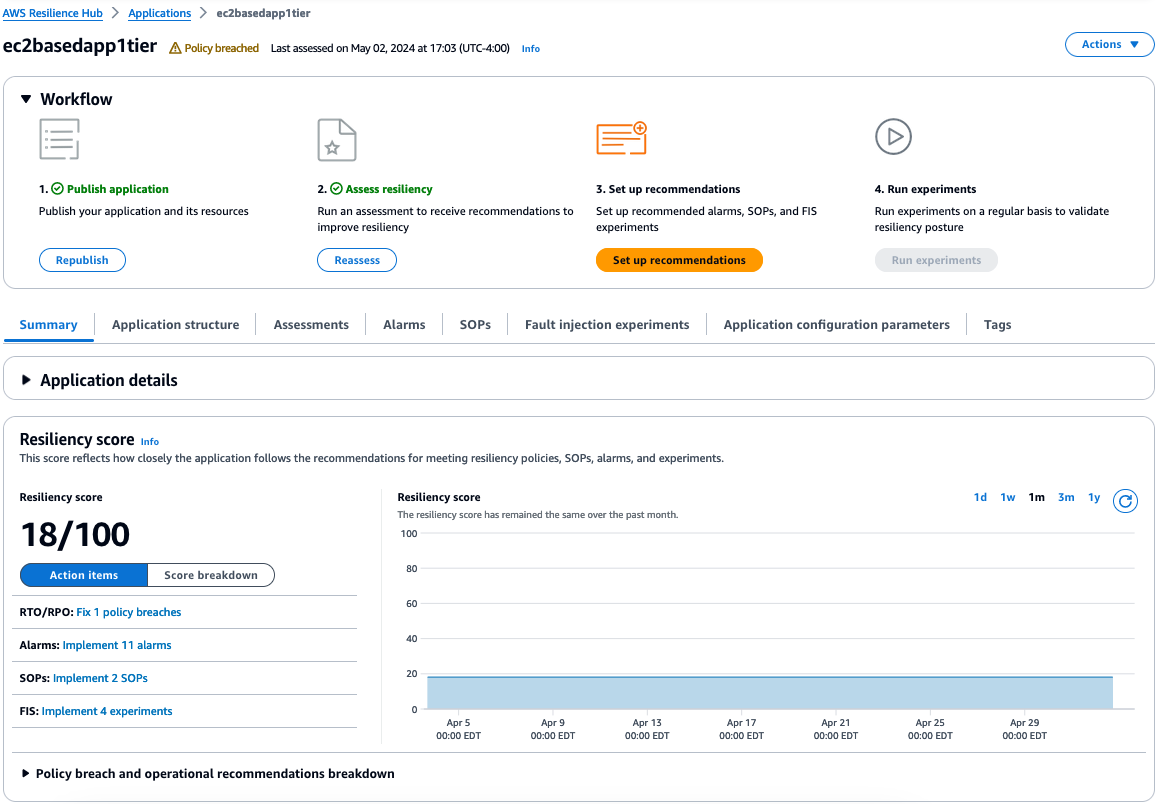Image resolution: width=1159 pixels, height=804 pixels.
Task: Click the Info link beside last assessed time
Action: coord(531,49)
